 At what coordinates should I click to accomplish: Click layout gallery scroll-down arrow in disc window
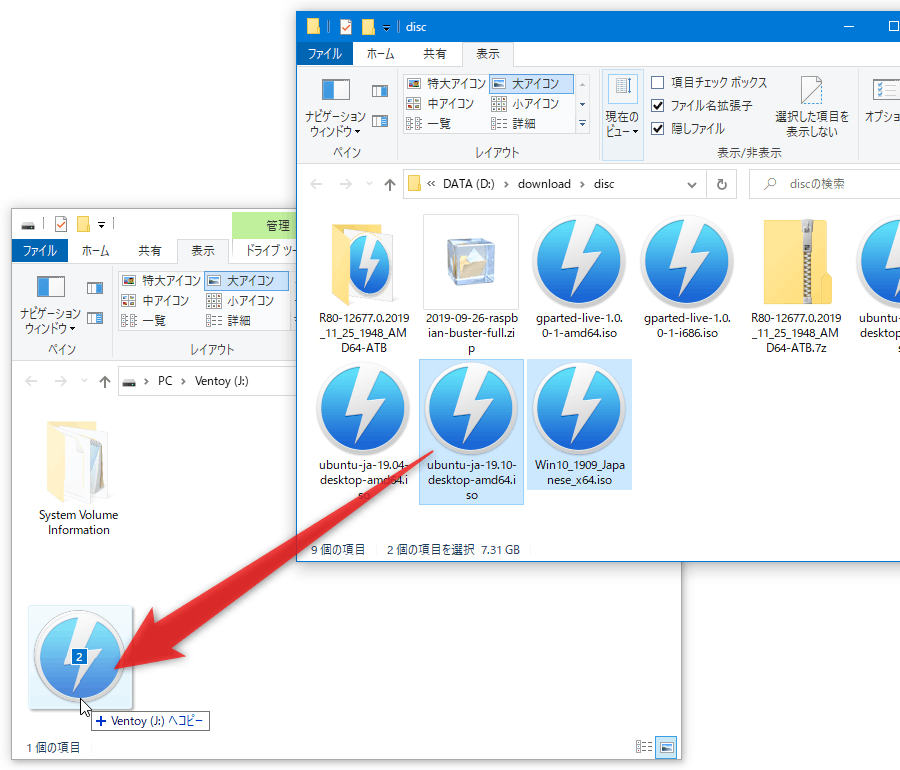click(x=583, y=104)
